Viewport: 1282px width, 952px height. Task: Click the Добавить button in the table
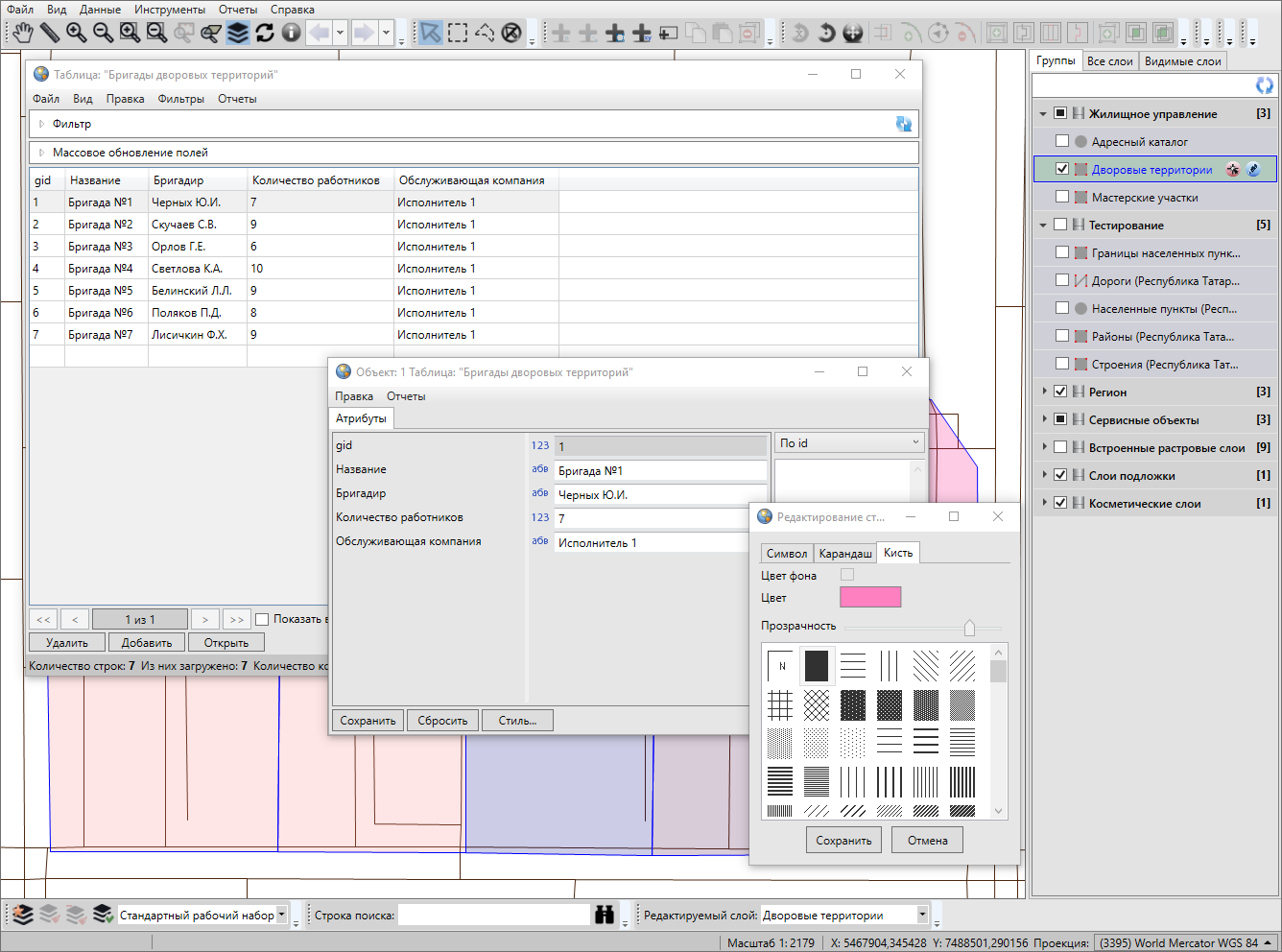pyautogui.click(x=147, y=643)
